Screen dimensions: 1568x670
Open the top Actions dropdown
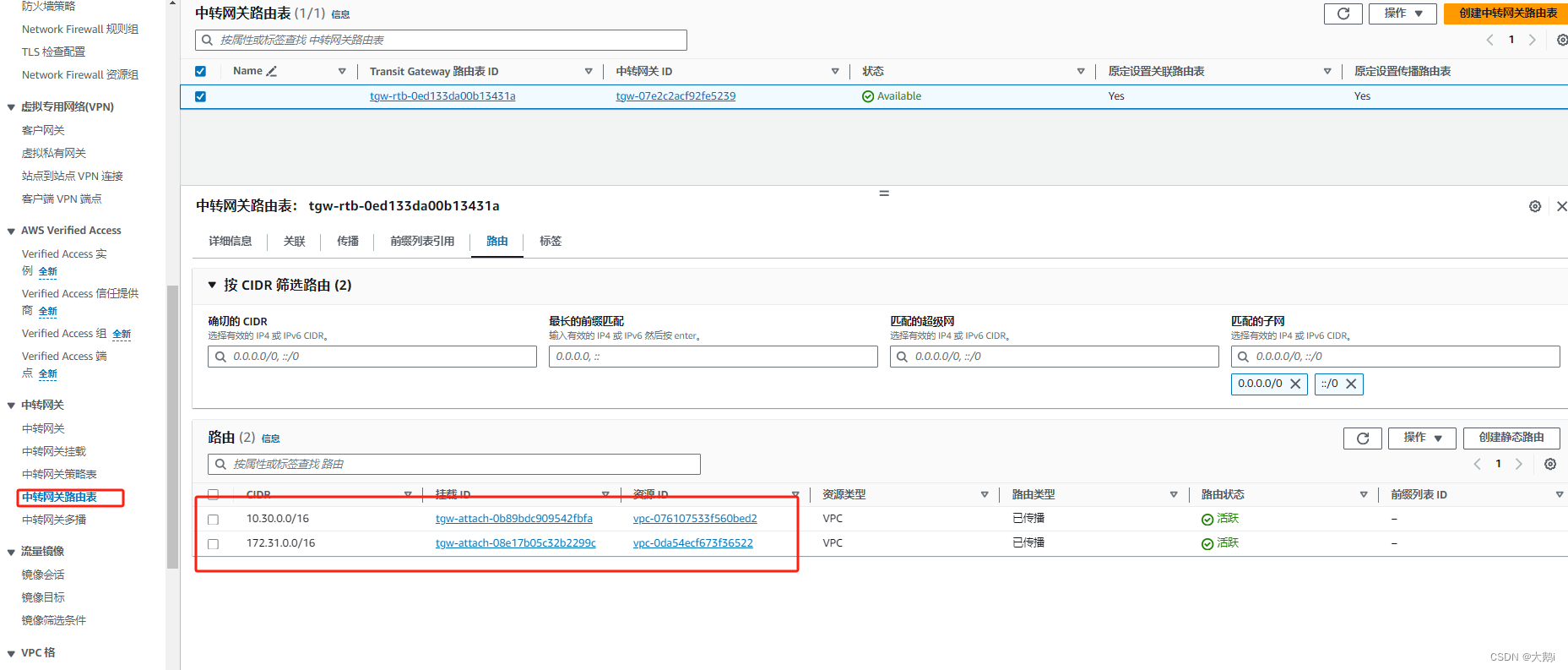pyautogui.click(x=1403, y=14)
